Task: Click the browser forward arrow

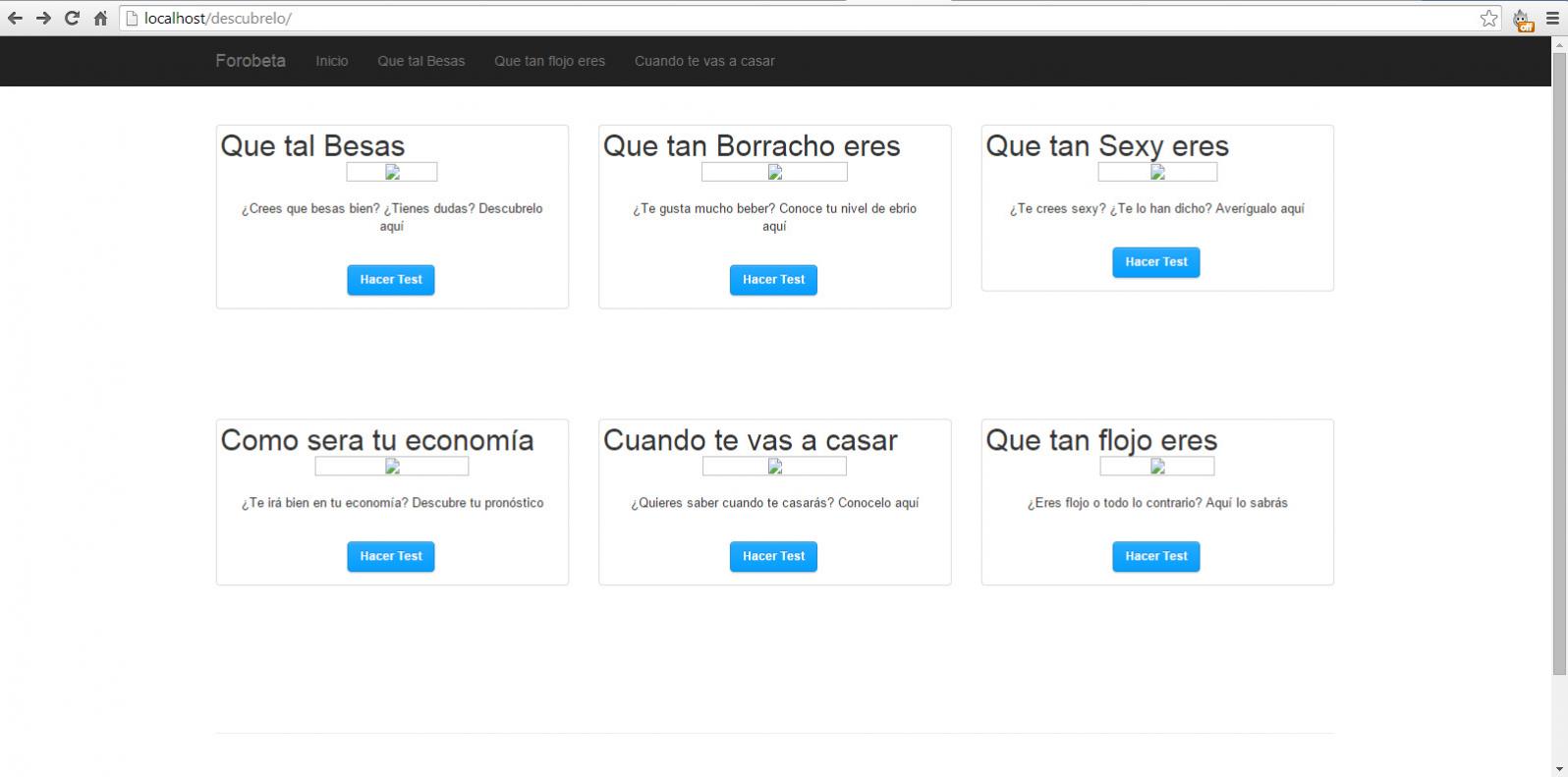Action: (x=43, y=18)
